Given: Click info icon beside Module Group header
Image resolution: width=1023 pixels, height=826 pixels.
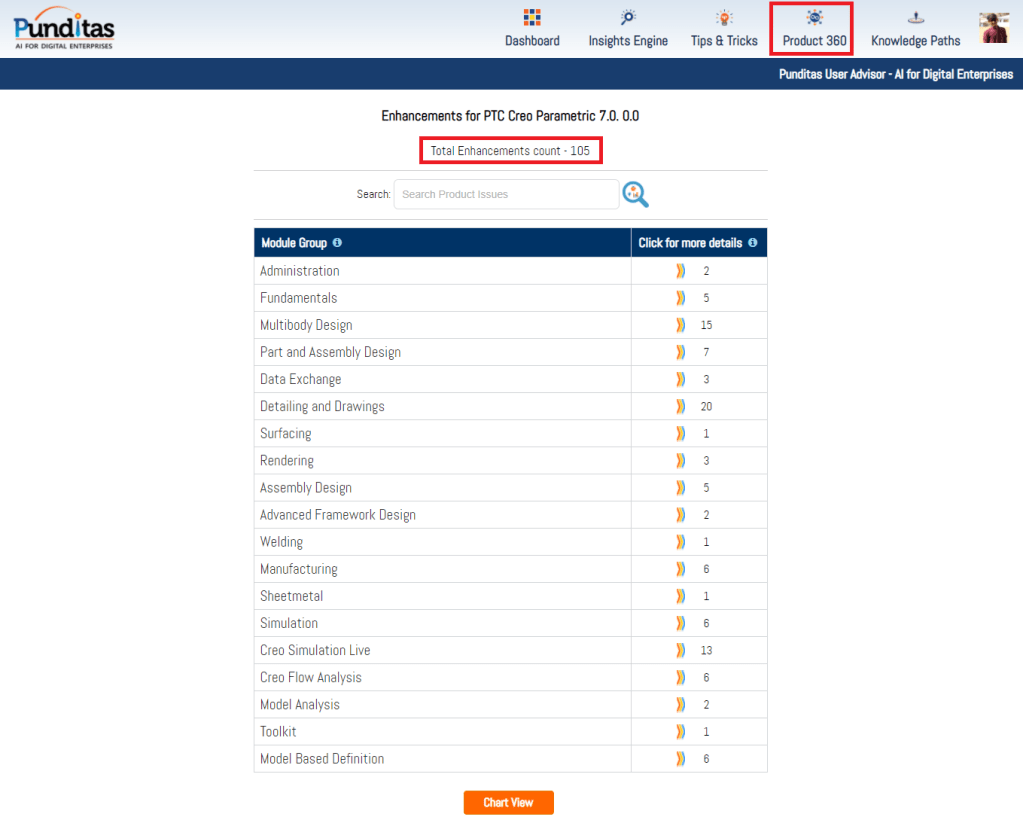Looking at the screenshot, I should (337, 243).
